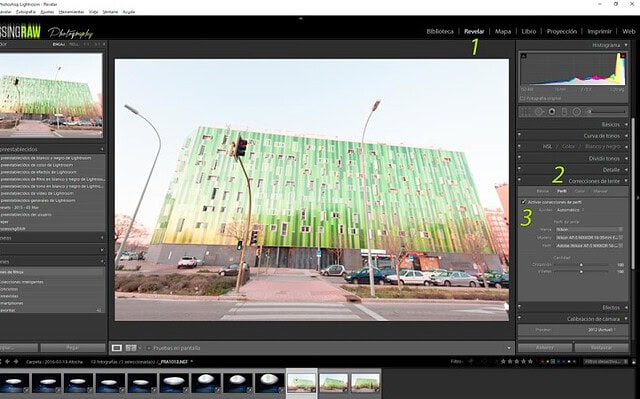
Task: Open the Herramientas menu
Action: point(71,12)
